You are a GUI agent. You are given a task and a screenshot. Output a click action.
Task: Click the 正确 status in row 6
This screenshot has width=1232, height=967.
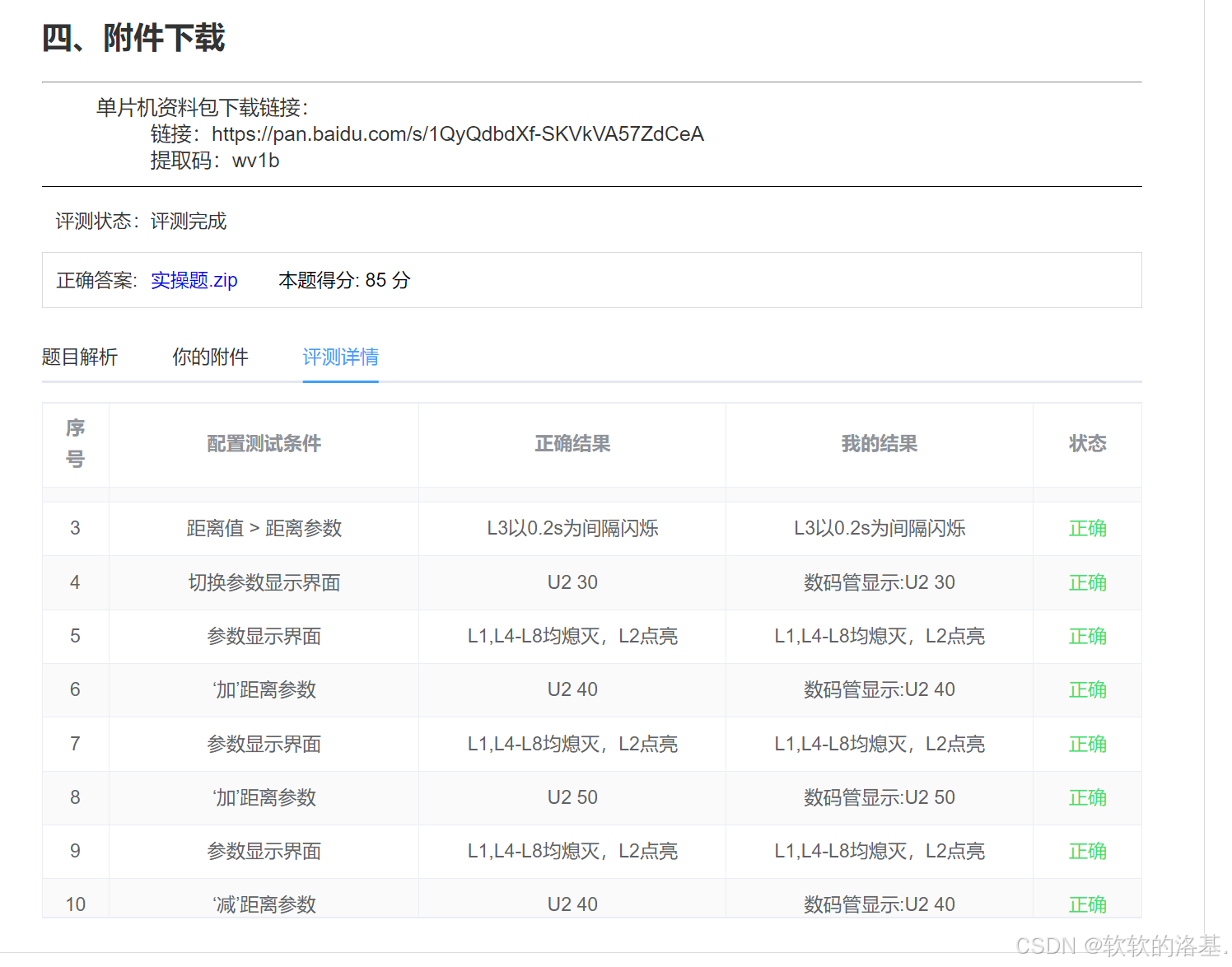1087,689
